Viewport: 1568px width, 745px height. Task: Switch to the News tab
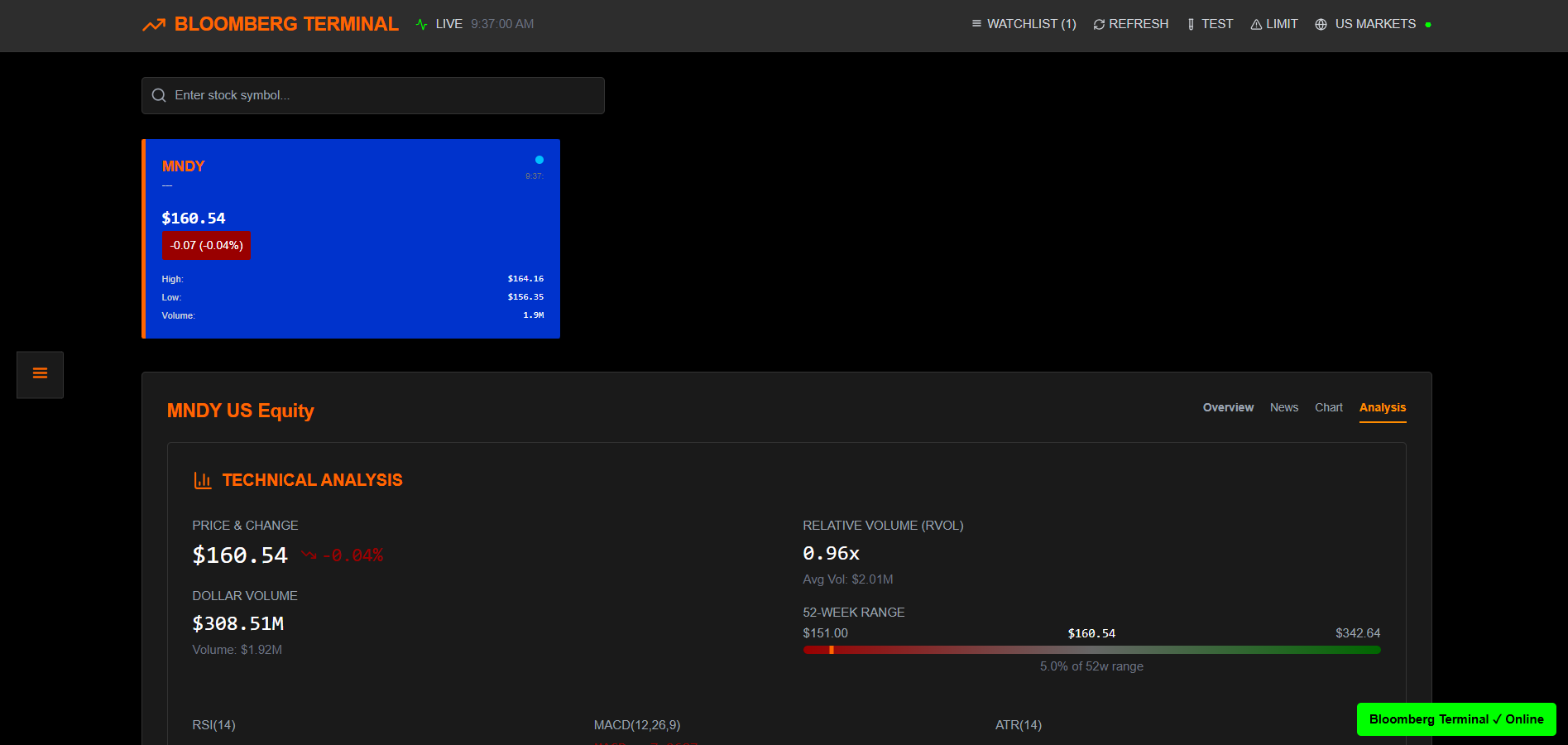[x=1284, y=407]
